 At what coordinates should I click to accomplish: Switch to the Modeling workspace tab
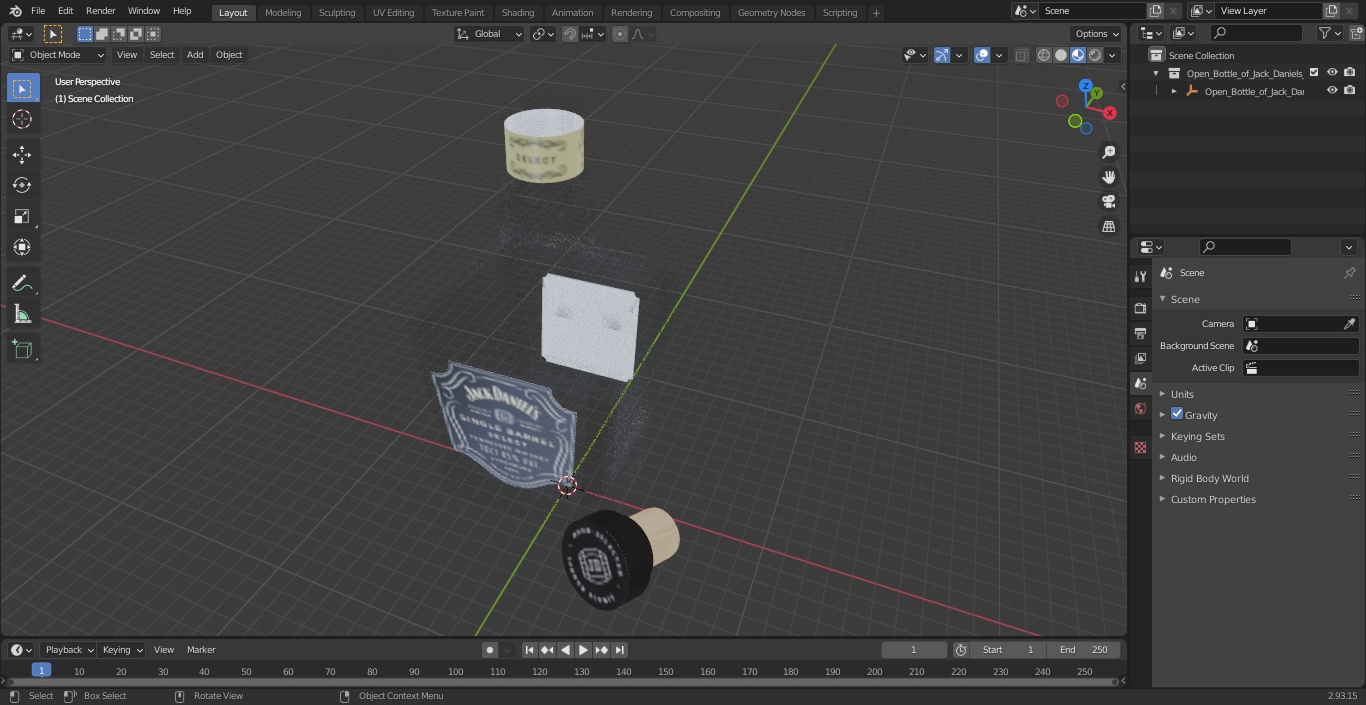tap(283, 13)
